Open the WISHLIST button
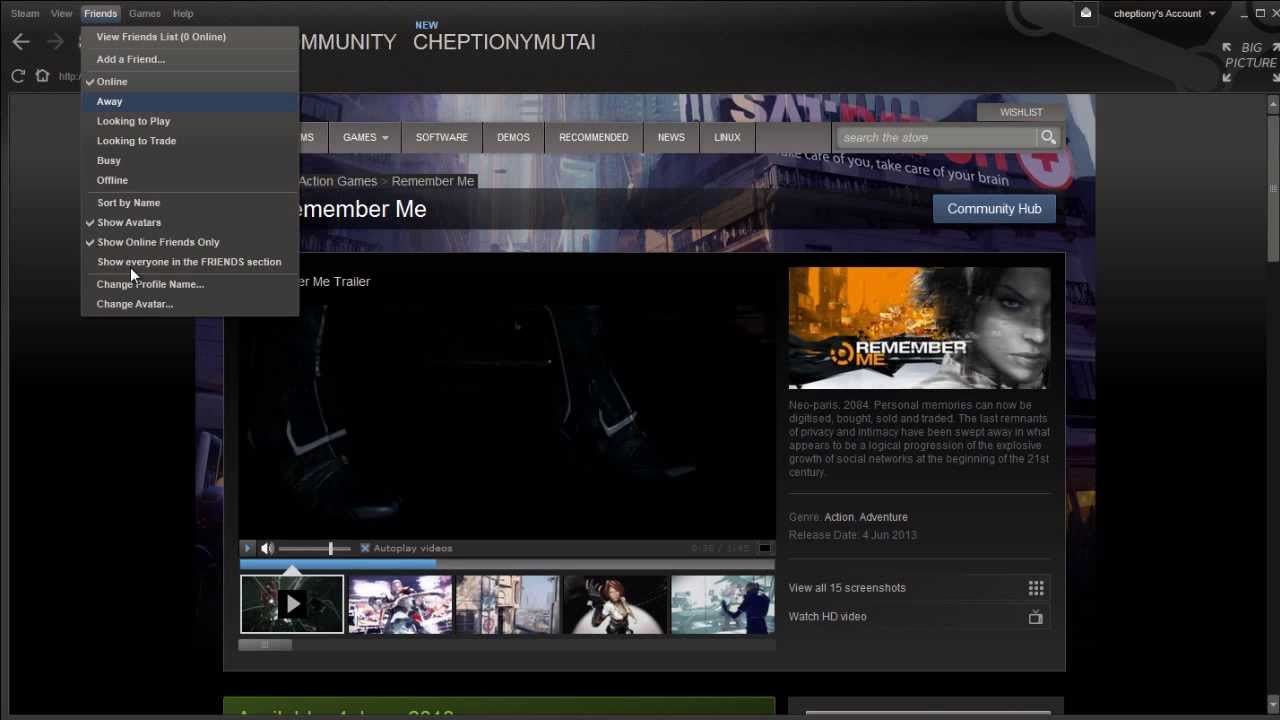This screenshot has width=1280, height=720. [x=1021, y=112]
